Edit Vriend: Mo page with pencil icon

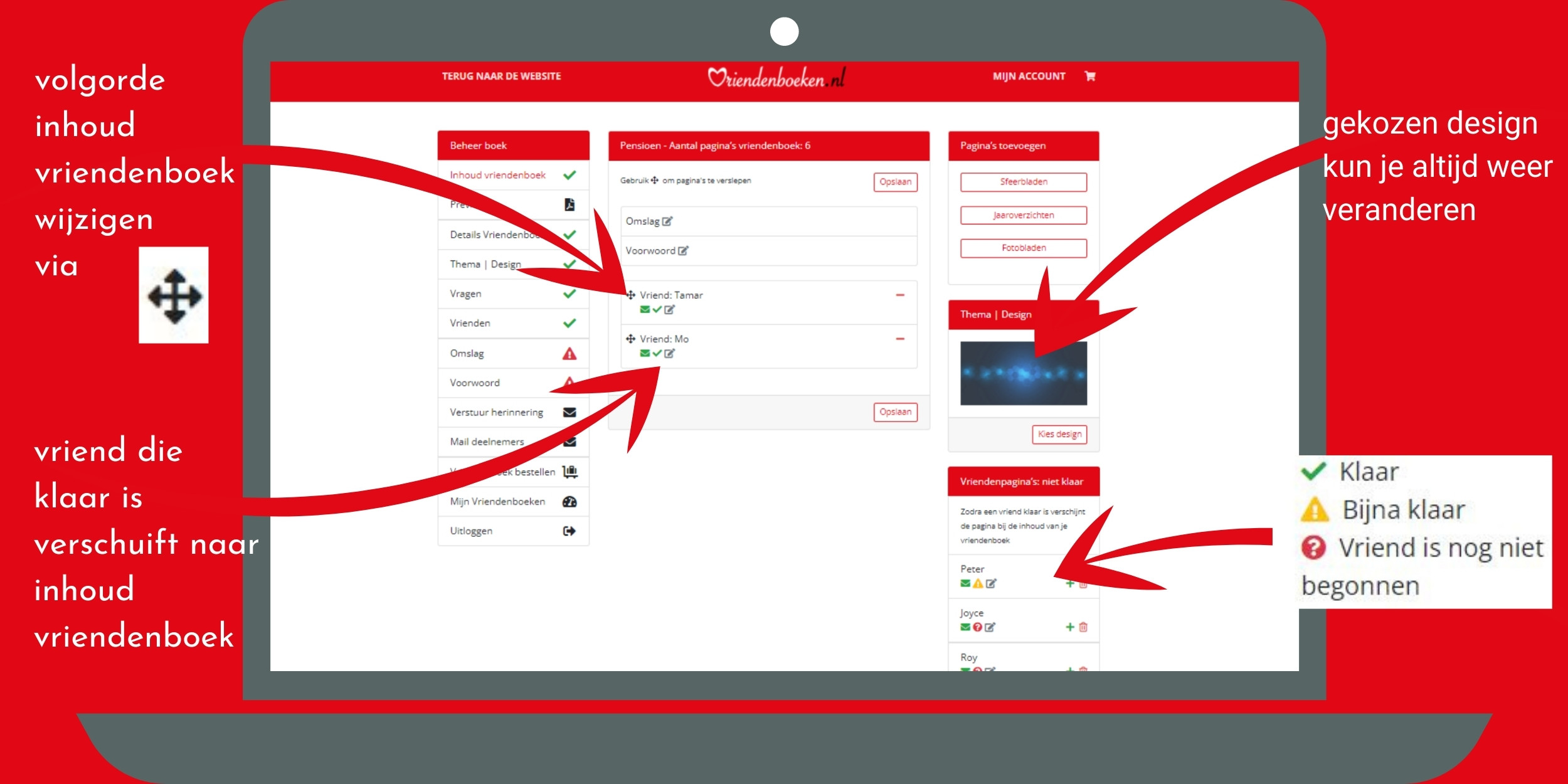coord(669,353)
